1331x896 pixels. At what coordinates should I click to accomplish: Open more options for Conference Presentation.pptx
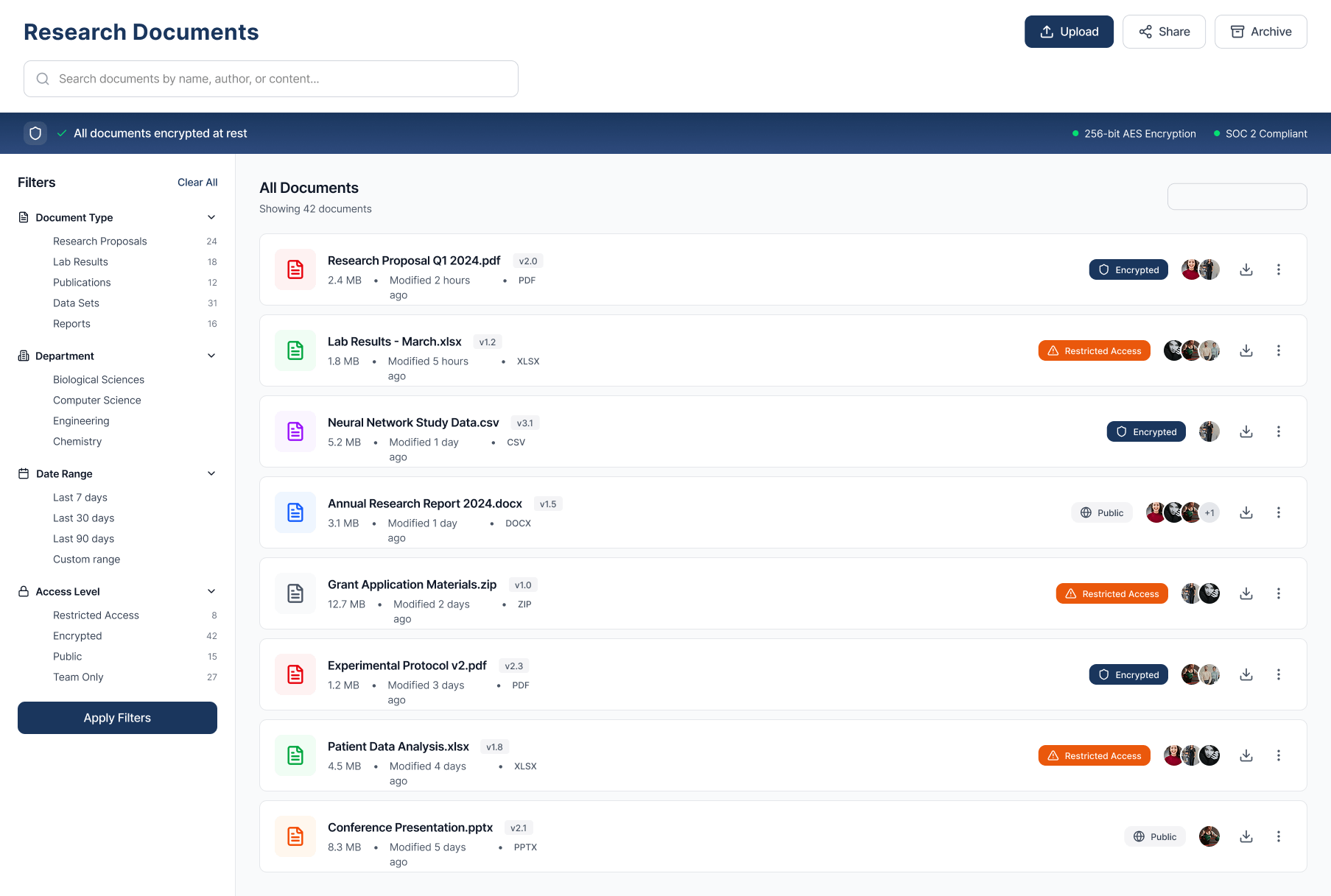click(x=1278, y=836)
